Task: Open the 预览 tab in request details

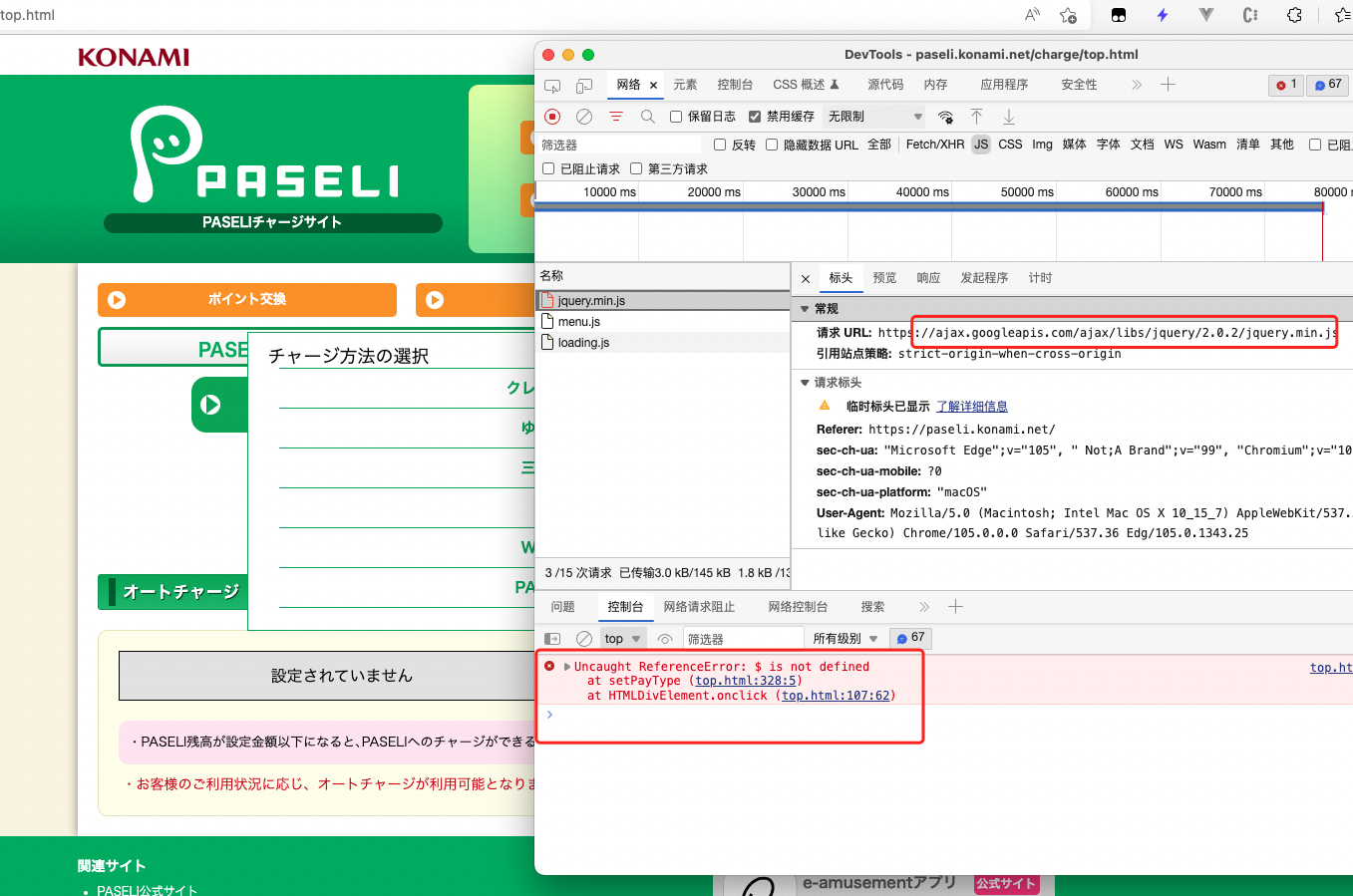Action: point(884,278)
